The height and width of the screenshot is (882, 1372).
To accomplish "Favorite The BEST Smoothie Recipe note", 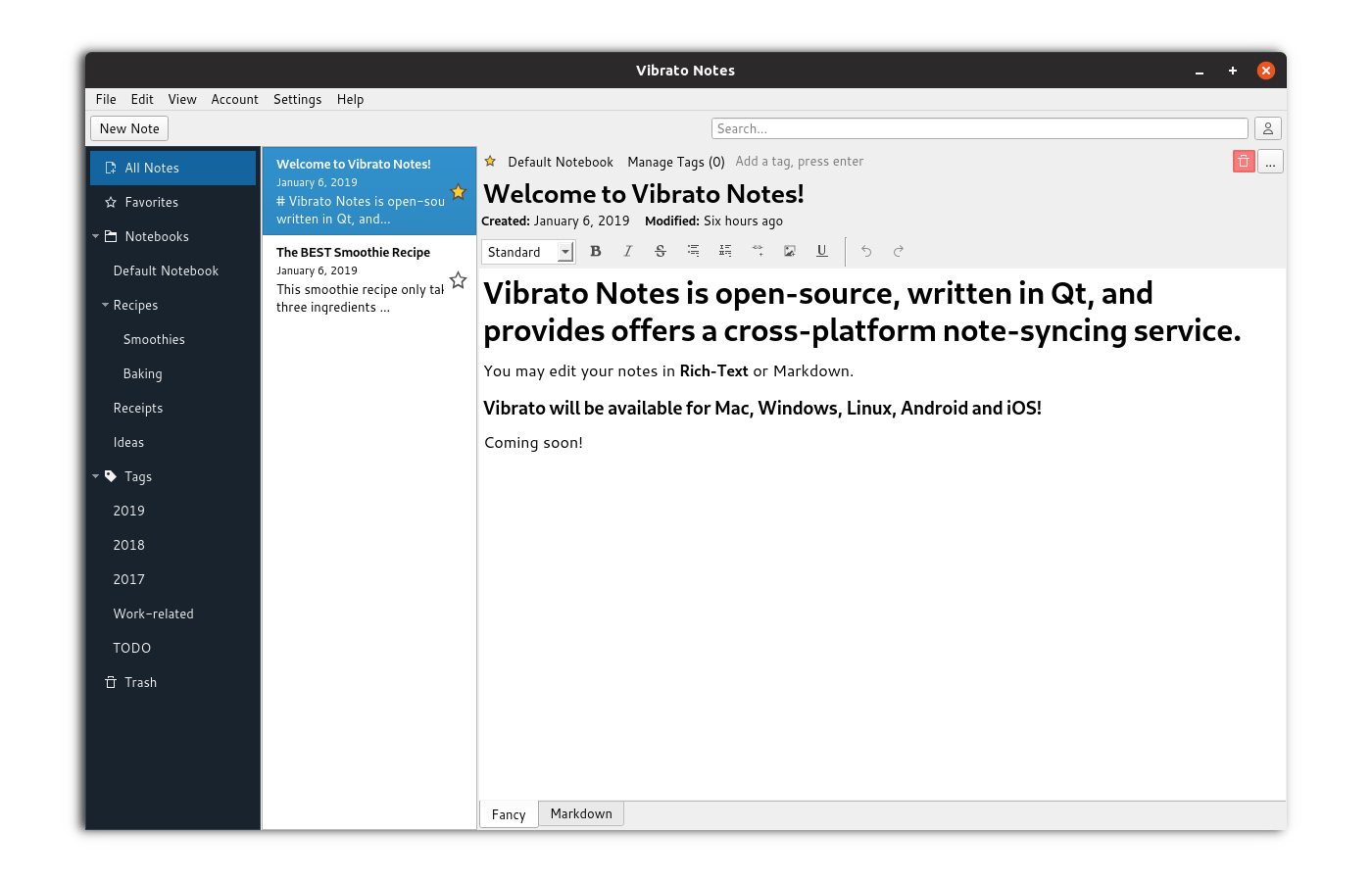I will (458, 280).
